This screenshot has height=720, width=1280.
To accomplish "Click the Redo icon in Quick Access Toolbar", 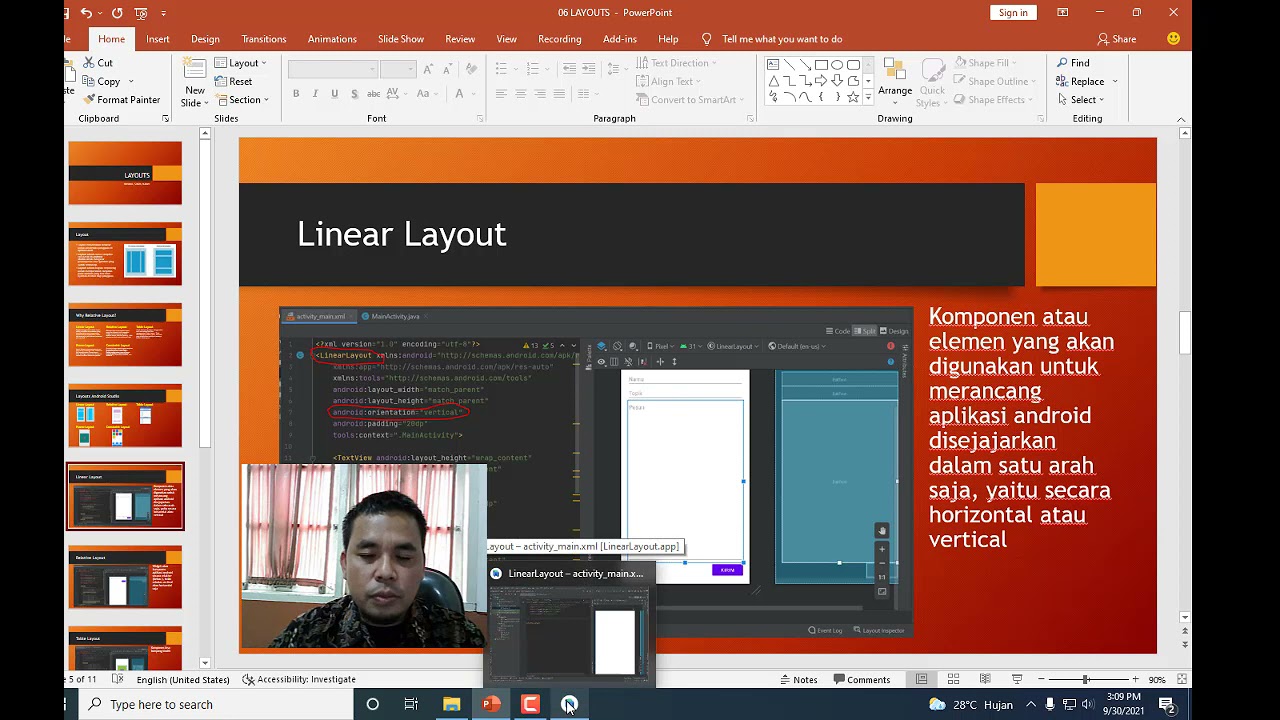I will [117, 13].
